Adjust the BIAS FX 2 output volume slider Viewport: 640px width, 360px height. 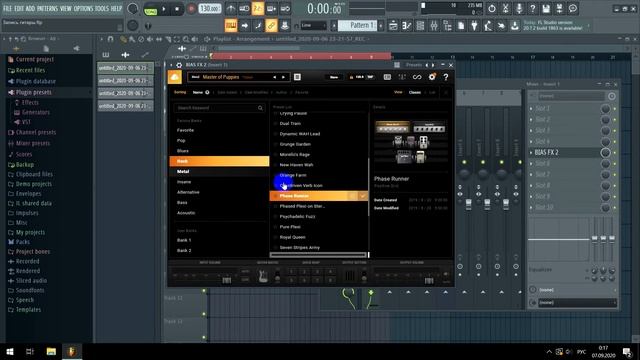429,280
